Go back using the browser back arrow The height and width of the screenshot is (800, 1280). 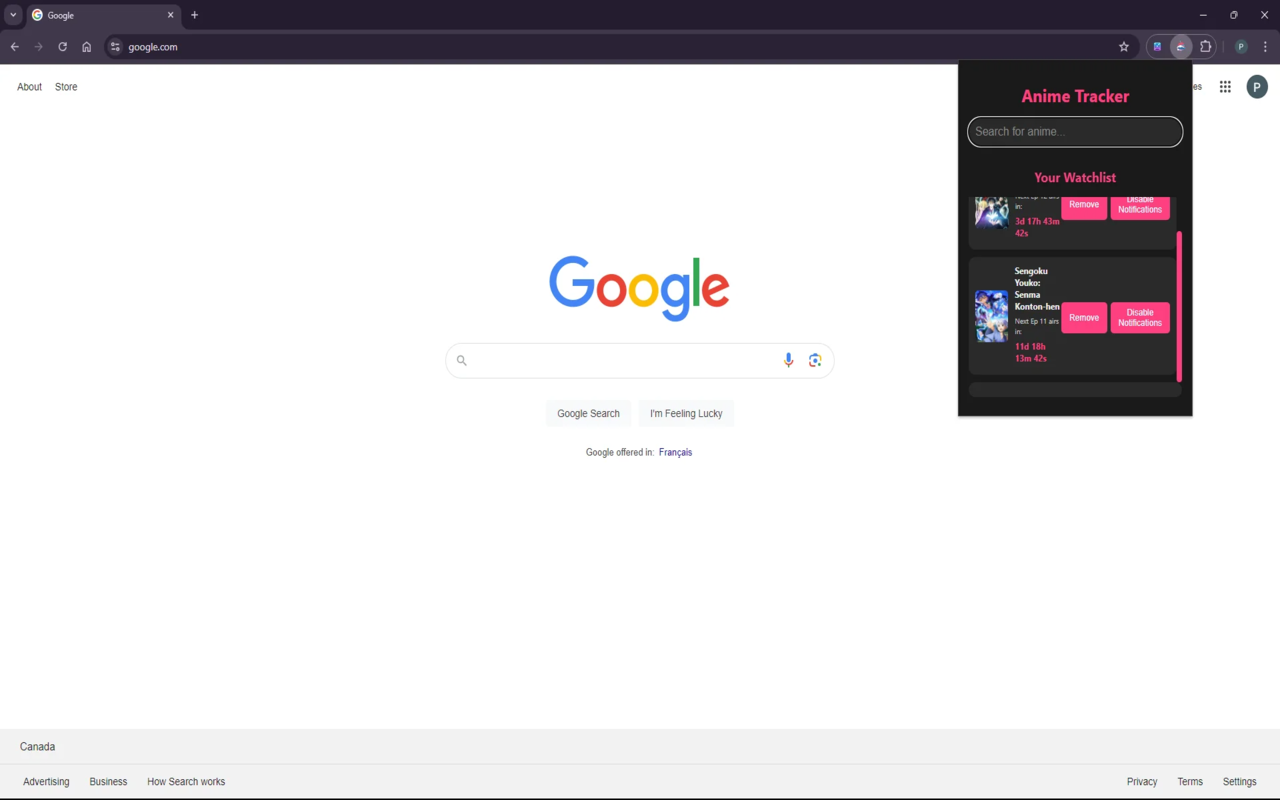[15, 47]
